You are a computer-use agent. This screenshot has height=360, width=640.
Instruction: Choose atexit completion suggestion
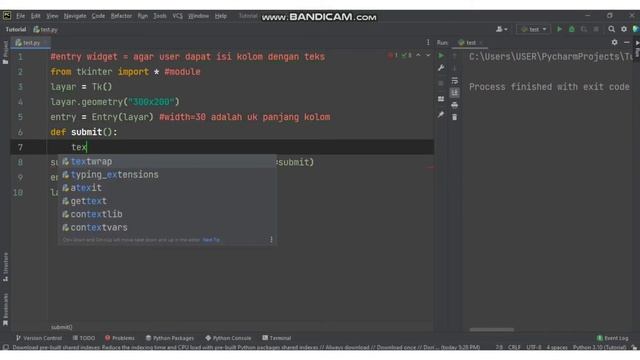(x=167, y=188)
